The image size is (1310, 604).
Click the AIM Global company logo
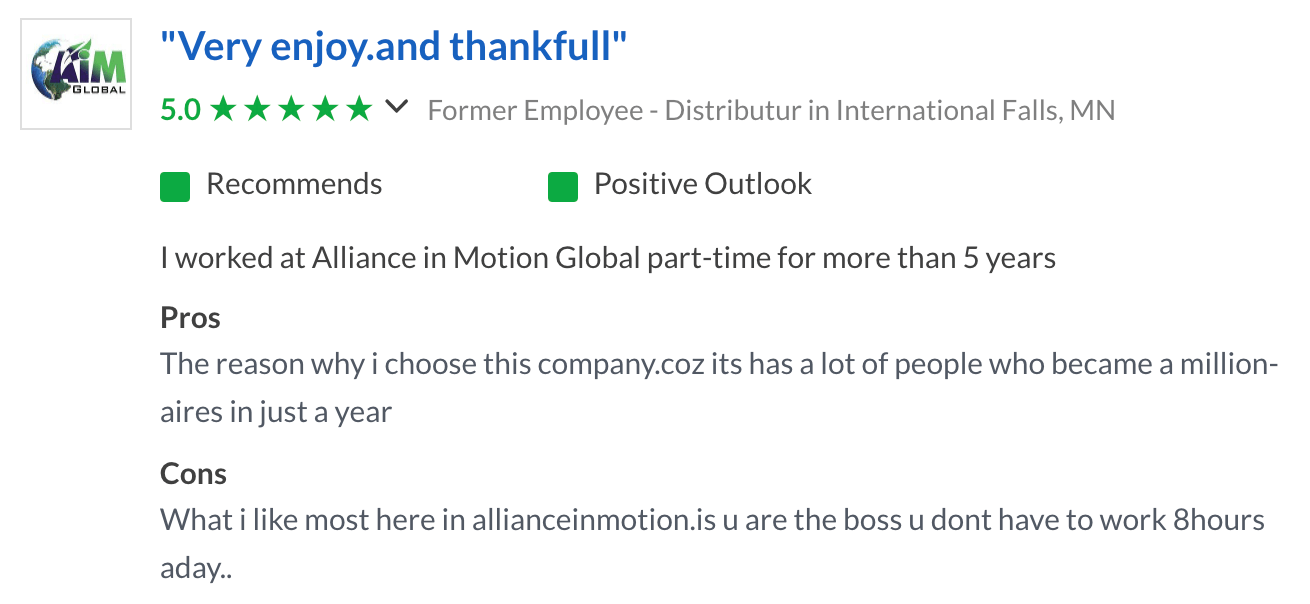[76, 74]
